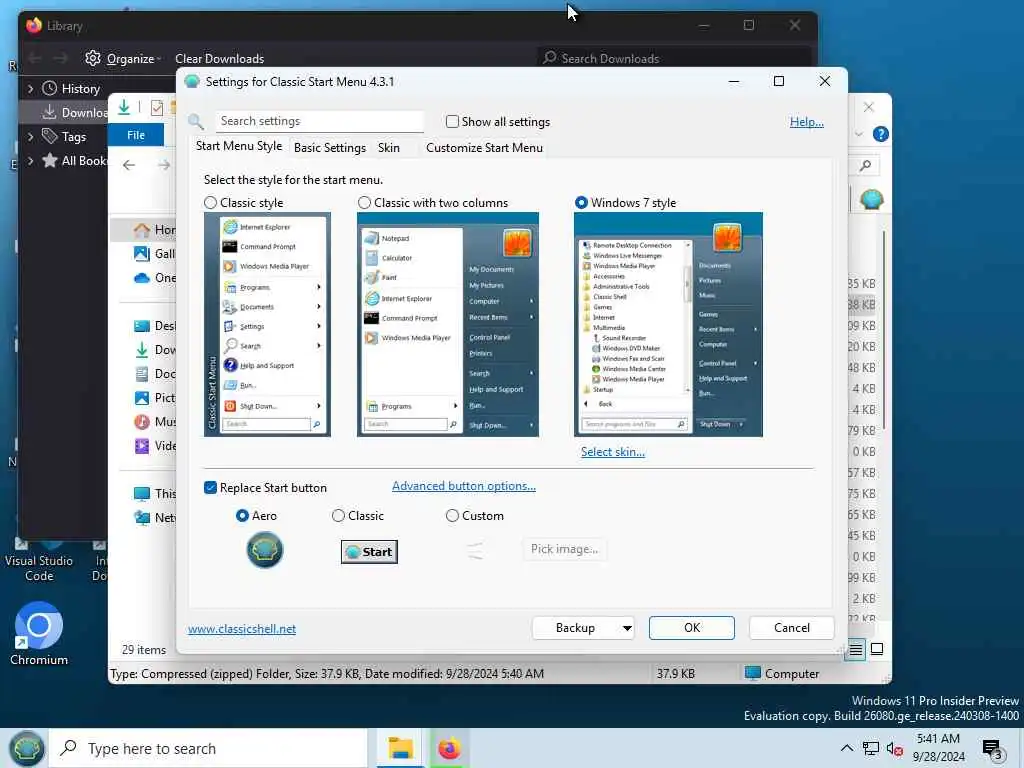Click Organize gear icon in Library window

(93, 58)
